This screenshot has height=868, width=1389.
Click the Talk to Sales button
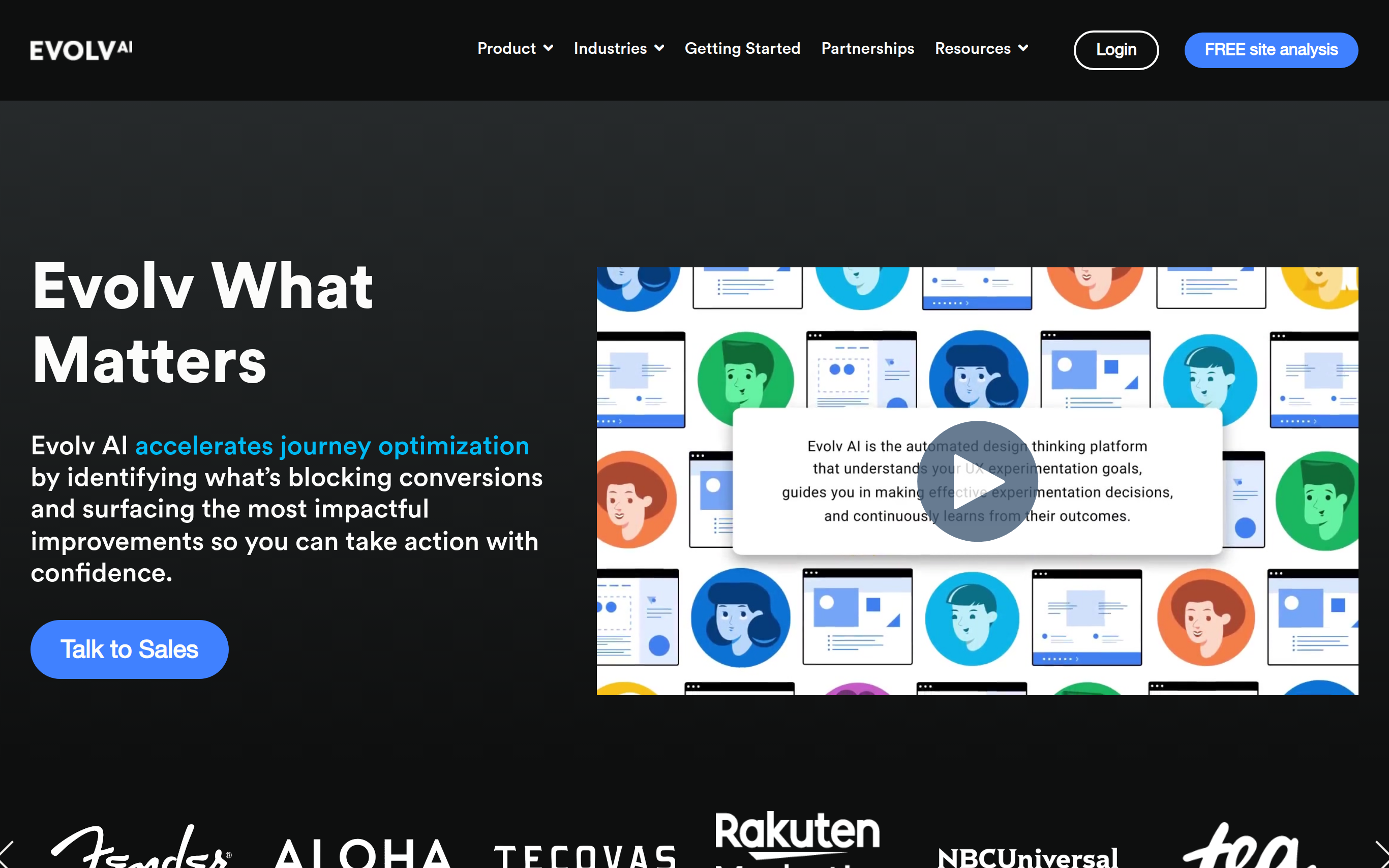pyautogui.click(x=129, y=649)
